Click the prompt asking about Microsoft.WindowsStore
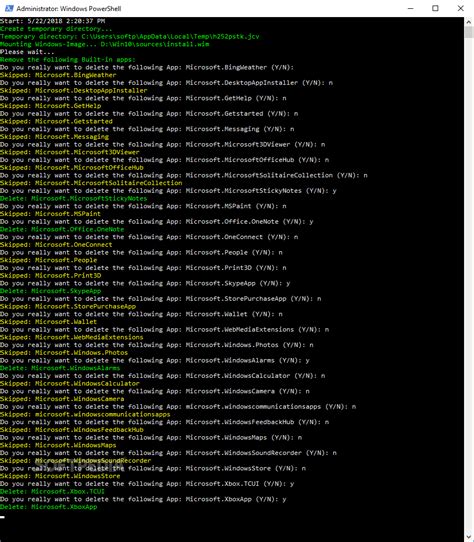The image size is (474, 542). pos(153,468)
